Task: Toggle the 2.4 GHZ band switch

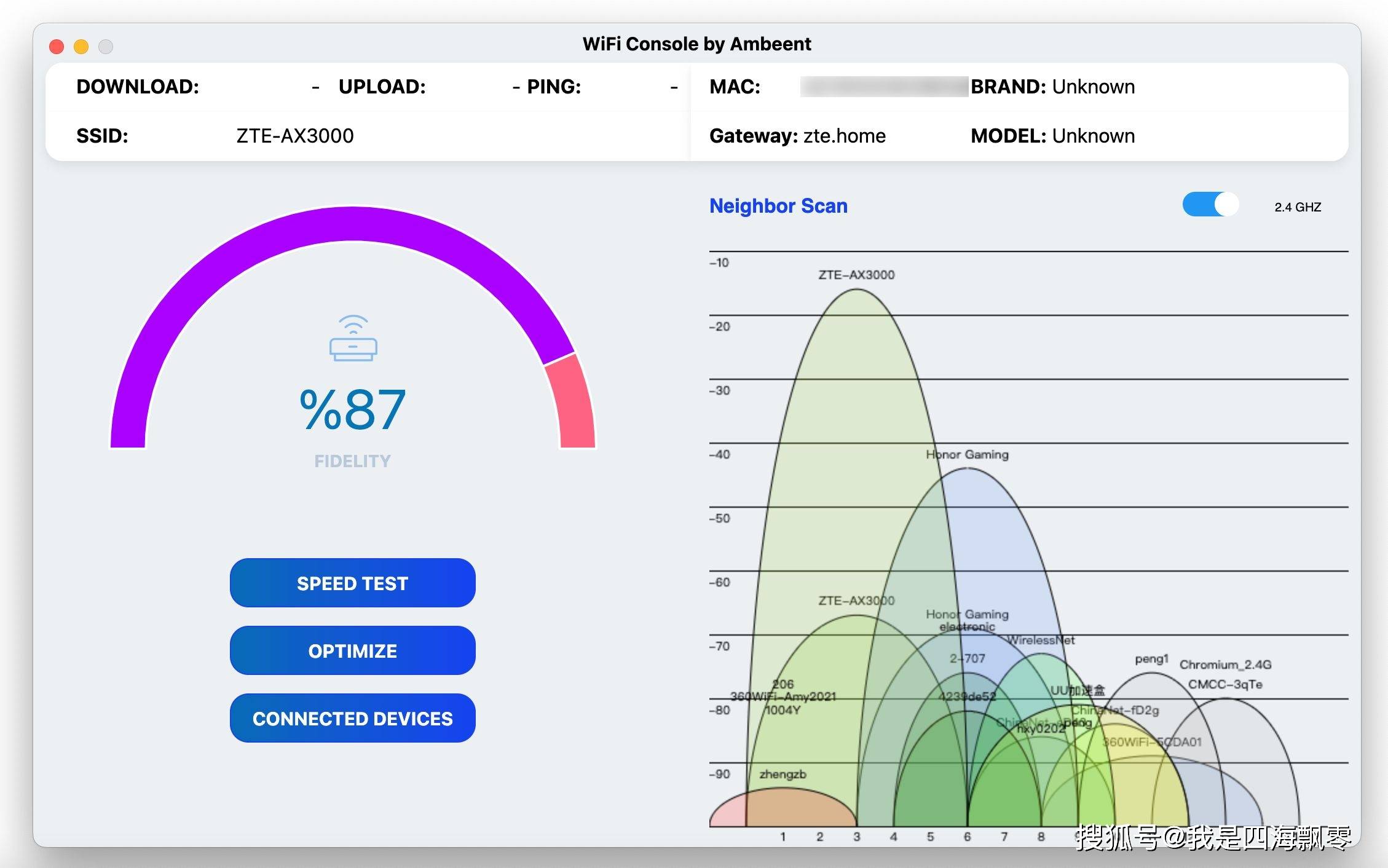Action: (x=1210, y=205)
